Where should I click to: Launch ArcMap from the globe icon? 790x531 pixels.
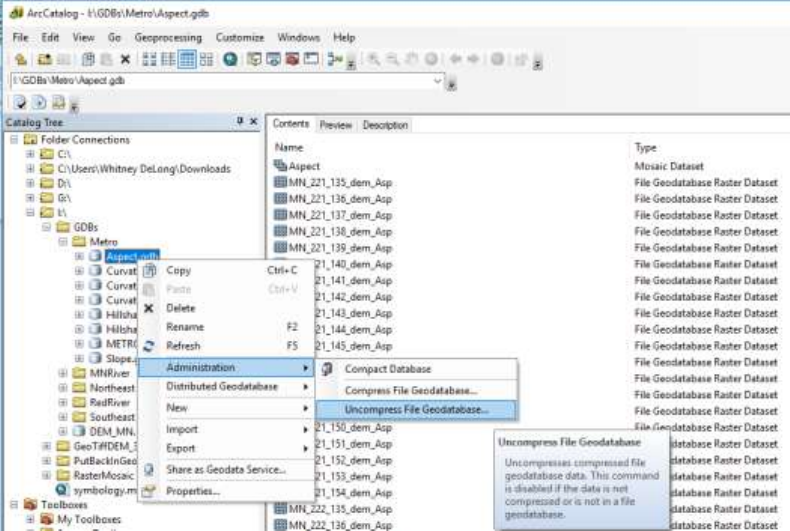coord(230,59)
